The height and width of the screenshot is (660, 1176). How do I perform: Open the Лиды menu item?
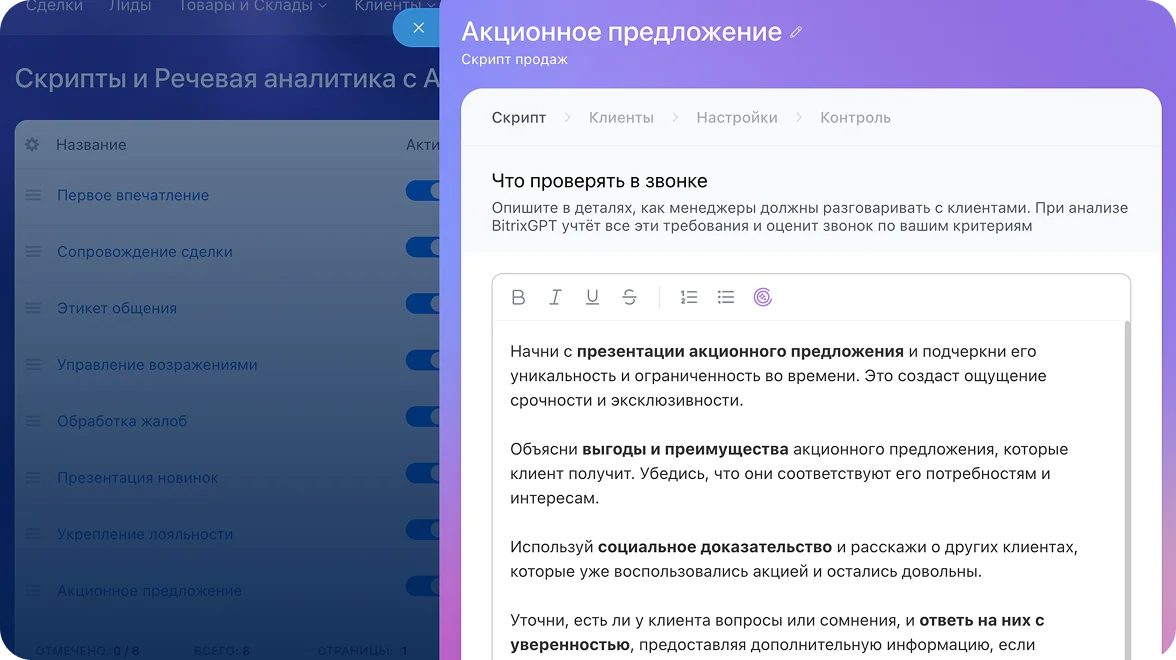tap(130, 6)
